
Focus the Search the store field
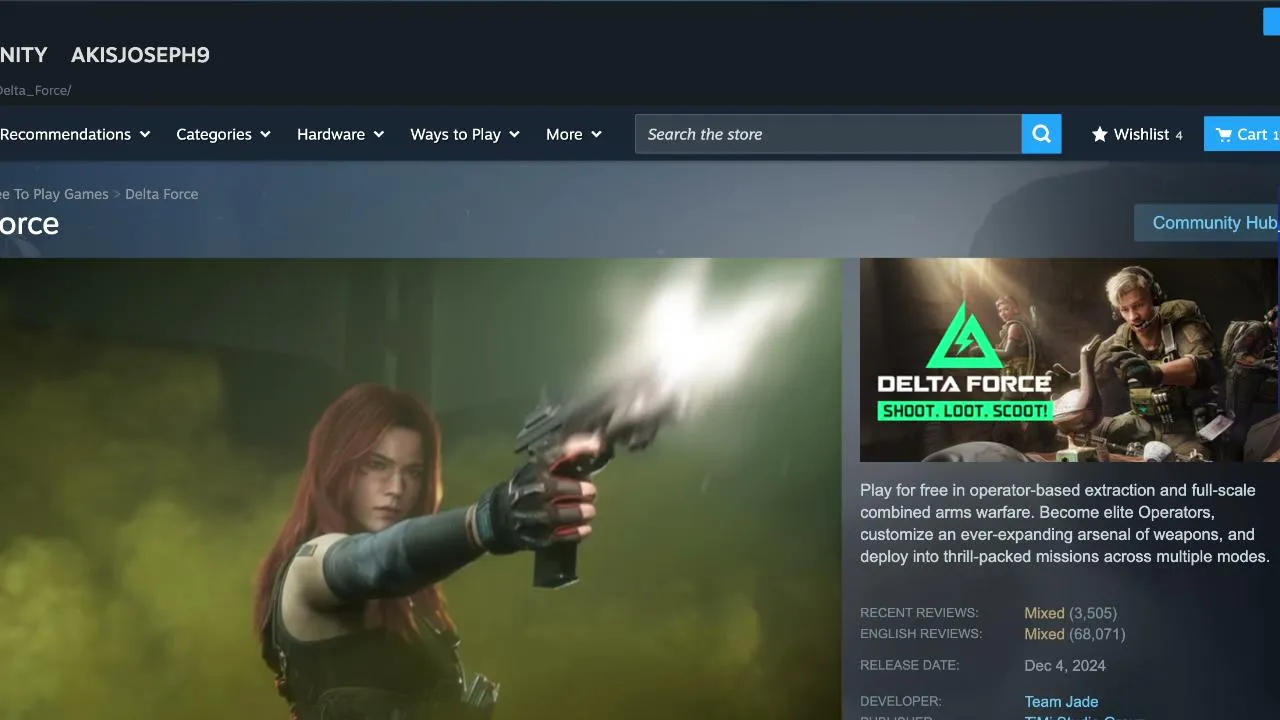point(828,134)
